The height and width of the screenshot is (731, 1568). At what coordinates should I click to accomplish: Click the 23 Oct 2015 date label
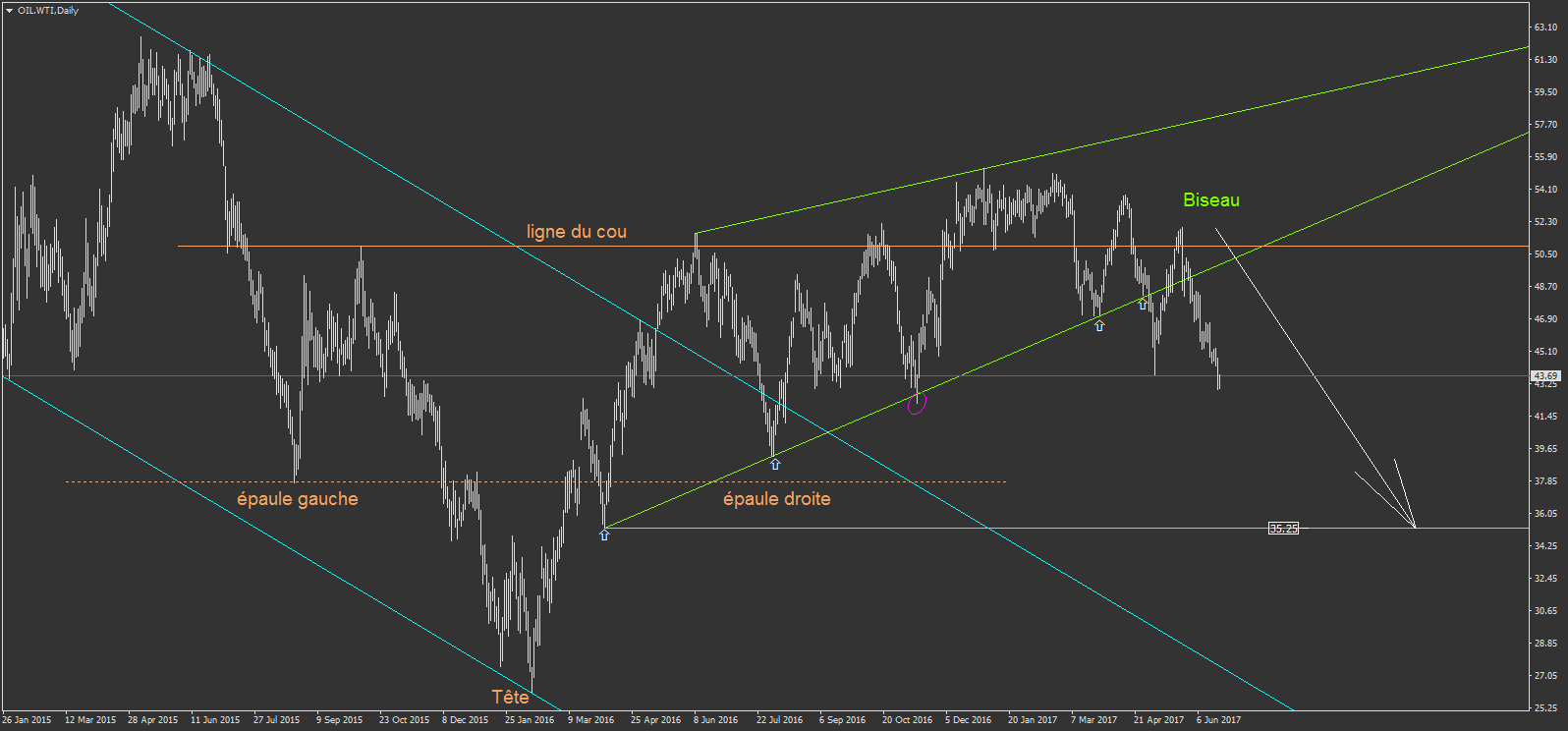click(x=405, y=720)
